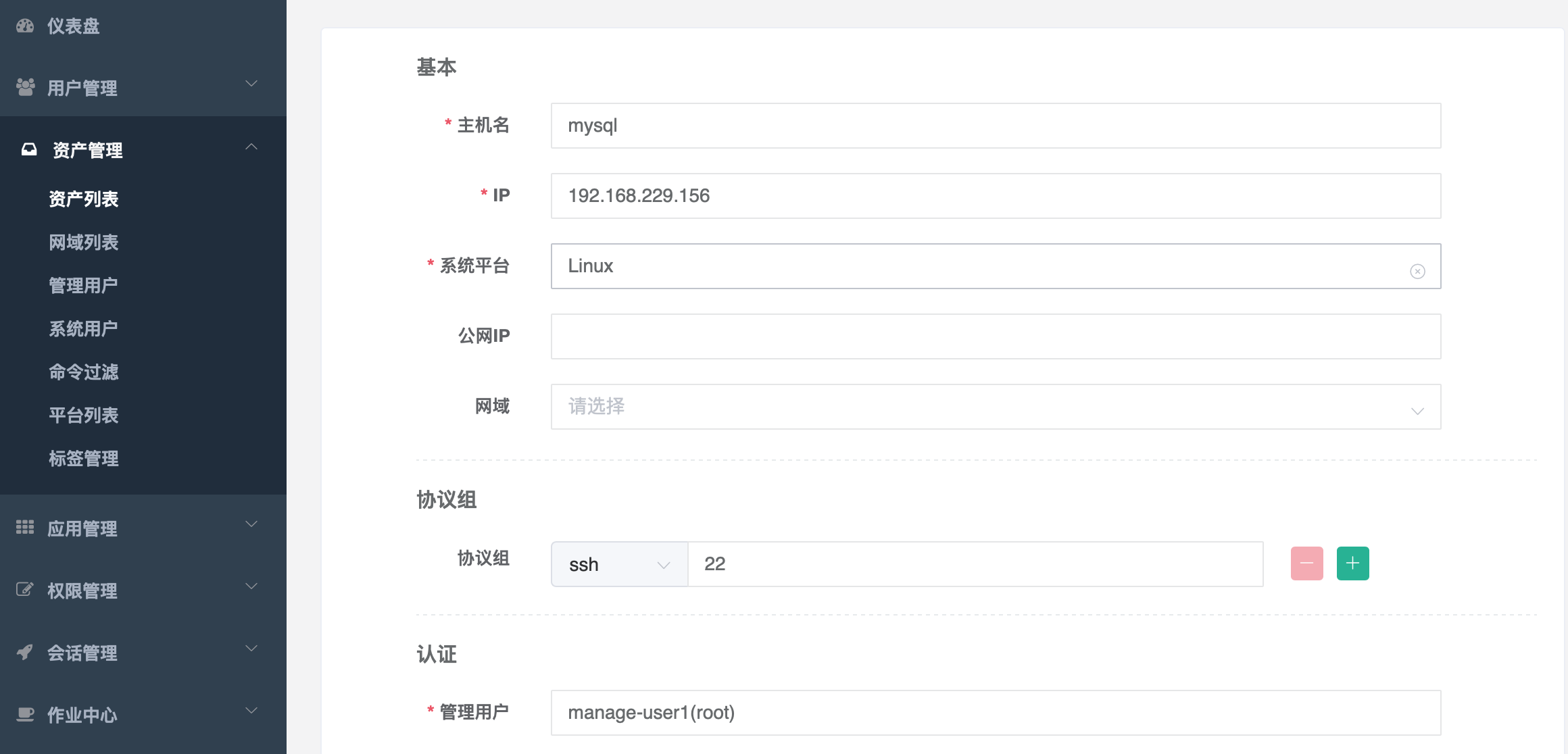Go to 系统用户
The width and height of the screenshot is (1568, 754).
84,329
